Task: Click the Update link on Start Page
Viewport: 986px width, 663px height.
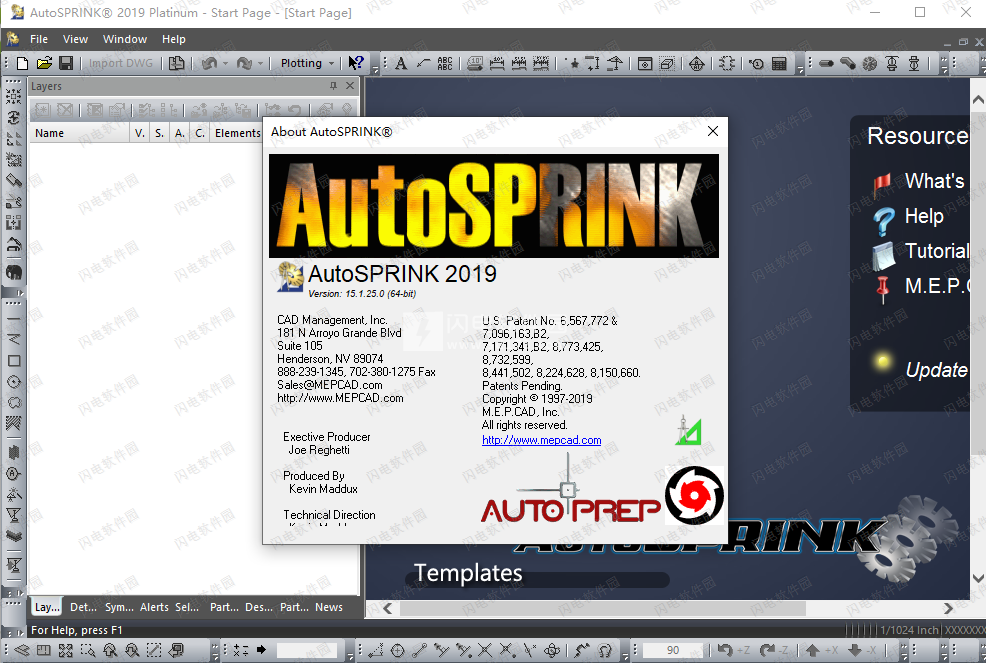Action: (x=936, y=370)
